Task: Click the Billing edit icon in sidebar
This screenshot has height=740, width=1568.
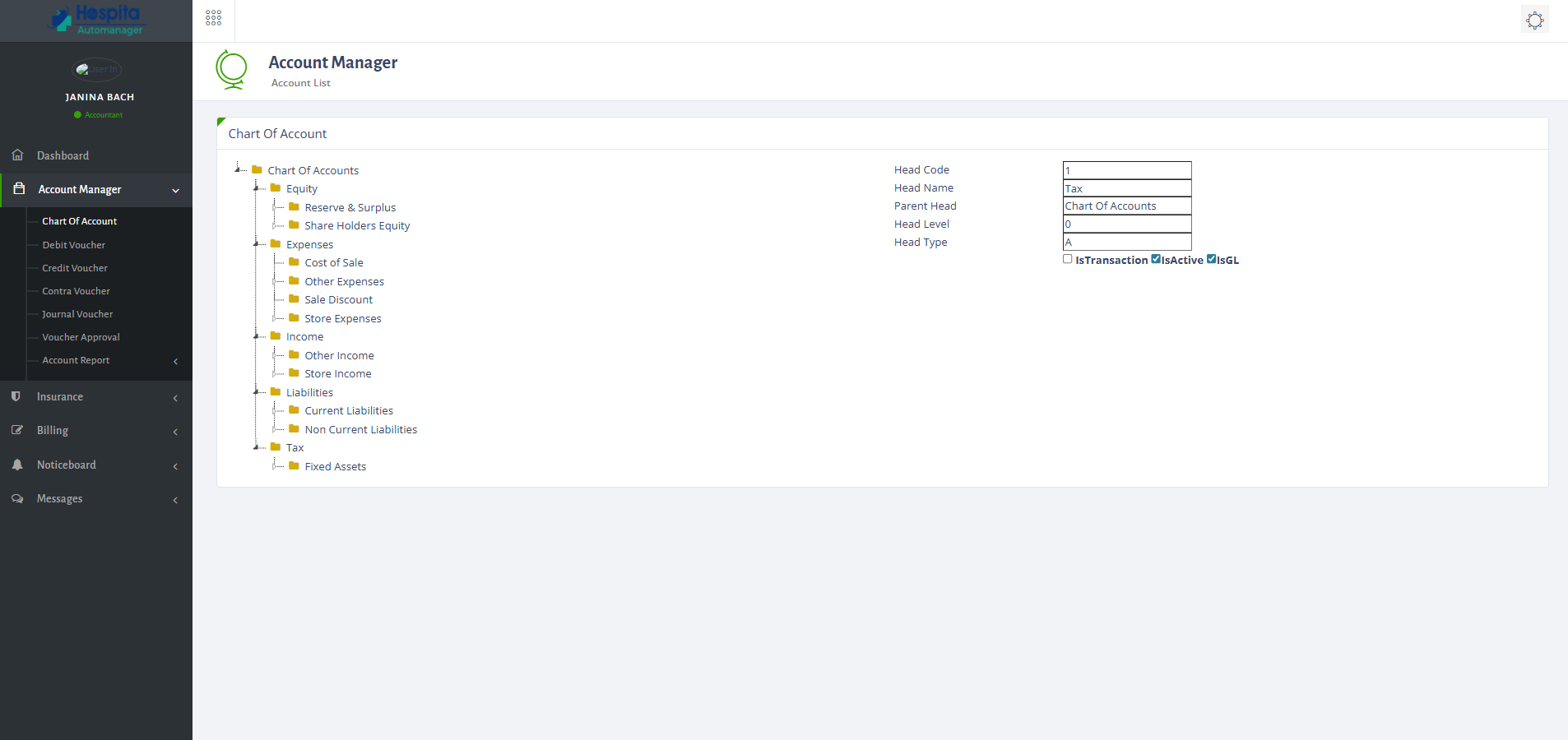Action: [x=17, y=430]
